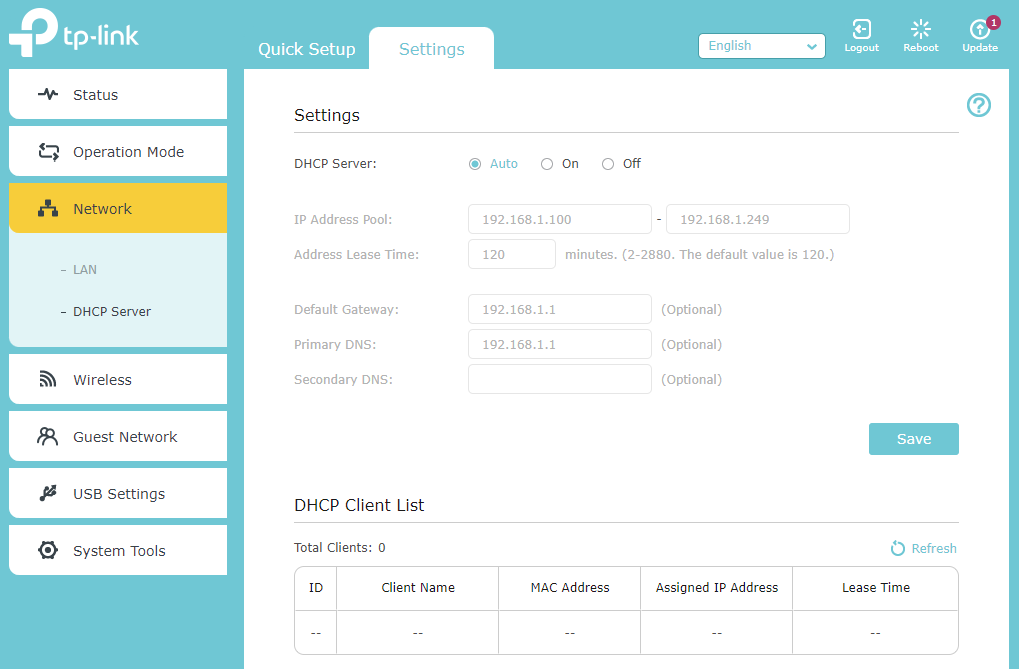Click the IP pool start address field
The height and width of the screenshot is (669, 1019).
[x=560, y=219]
